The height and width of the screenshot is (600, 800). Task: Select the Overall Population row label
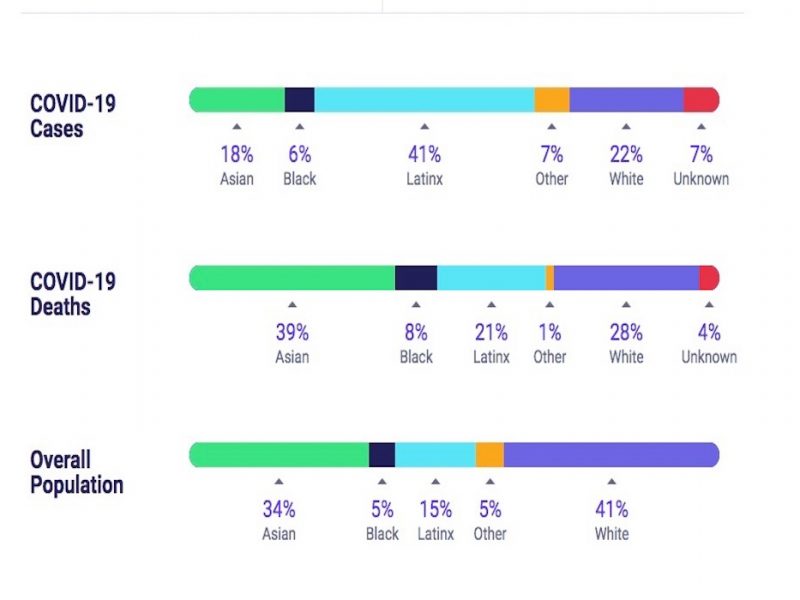77,472
